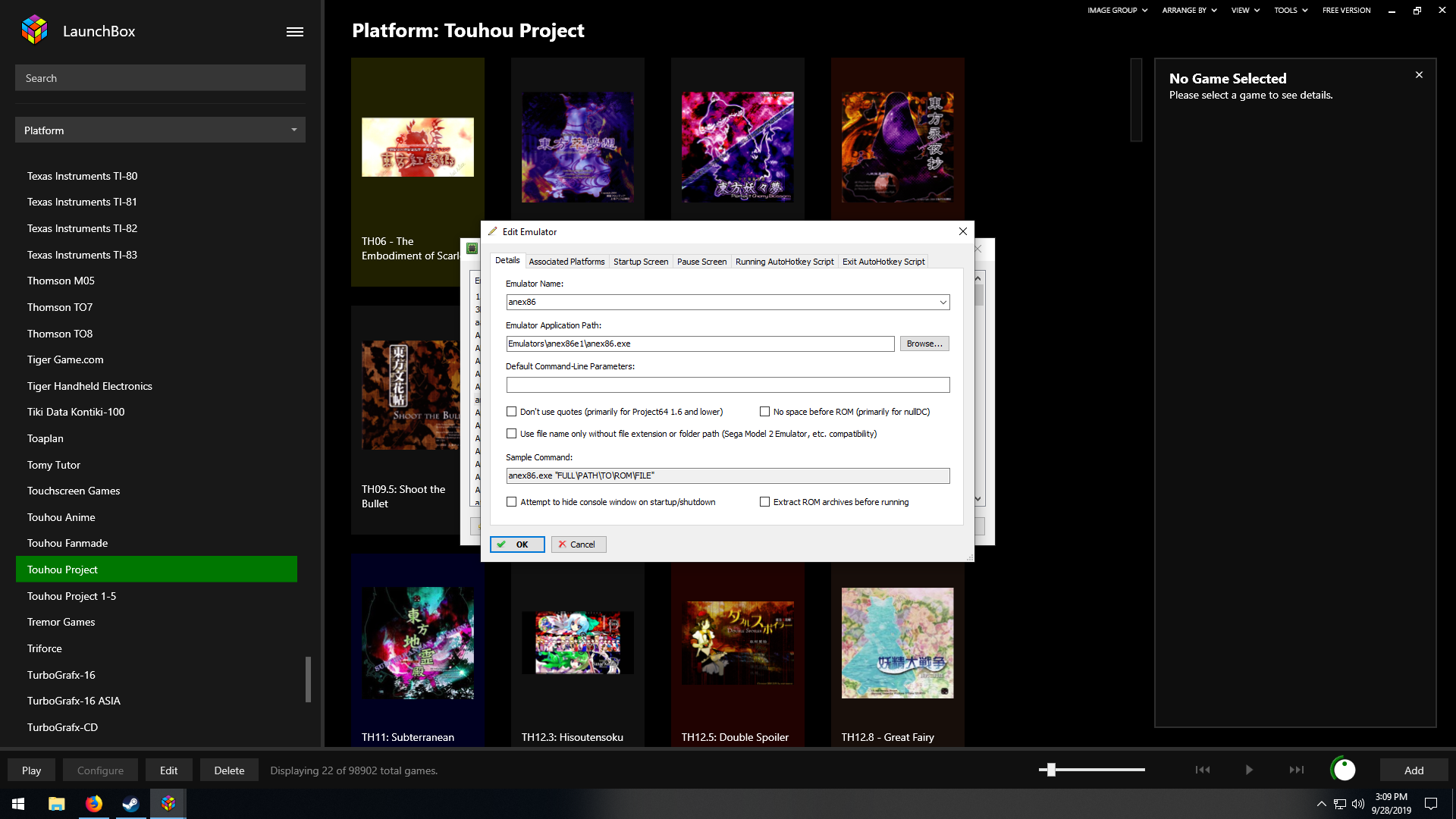Show hidden system tray icons
The image size is (1456, 819).
pyautogui.click(x=1322, y=804)
